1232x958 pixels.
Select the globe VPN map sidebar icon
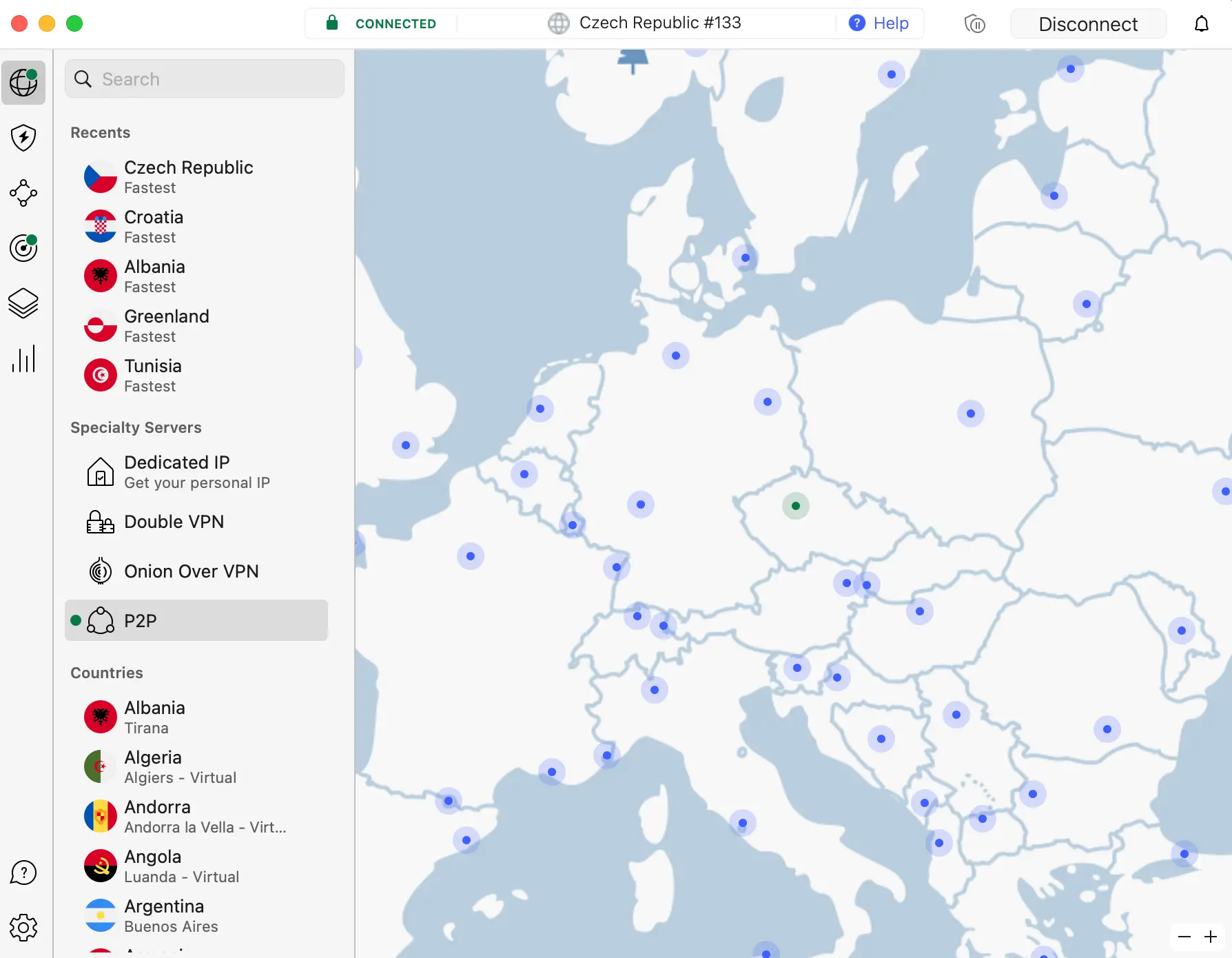click(x=23, y=83)
